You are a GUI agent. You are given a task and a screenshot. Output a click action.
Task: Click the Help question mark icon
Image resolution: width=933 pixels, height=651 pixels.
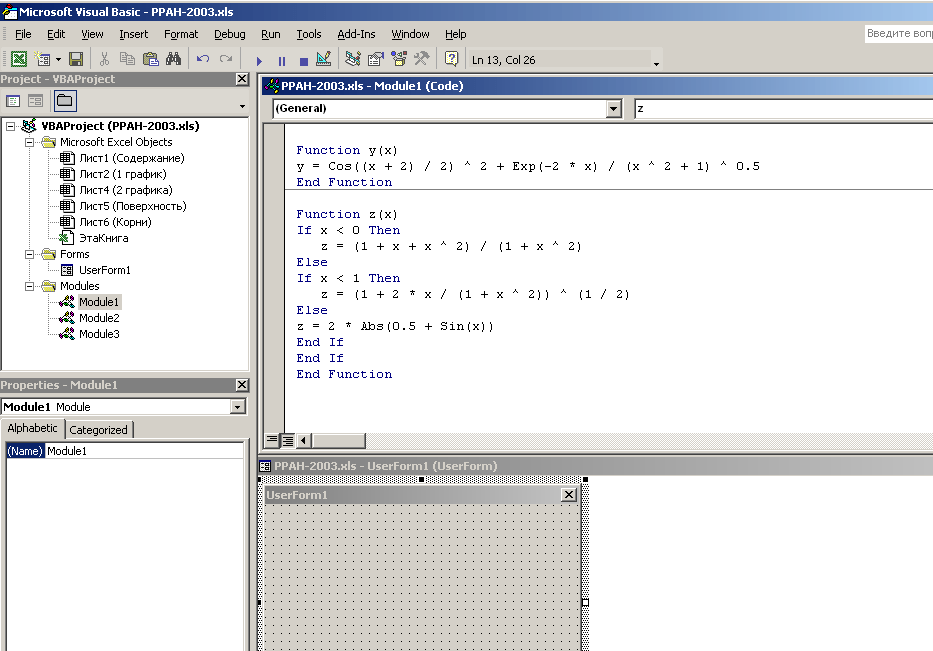click(x=452, y=60)
